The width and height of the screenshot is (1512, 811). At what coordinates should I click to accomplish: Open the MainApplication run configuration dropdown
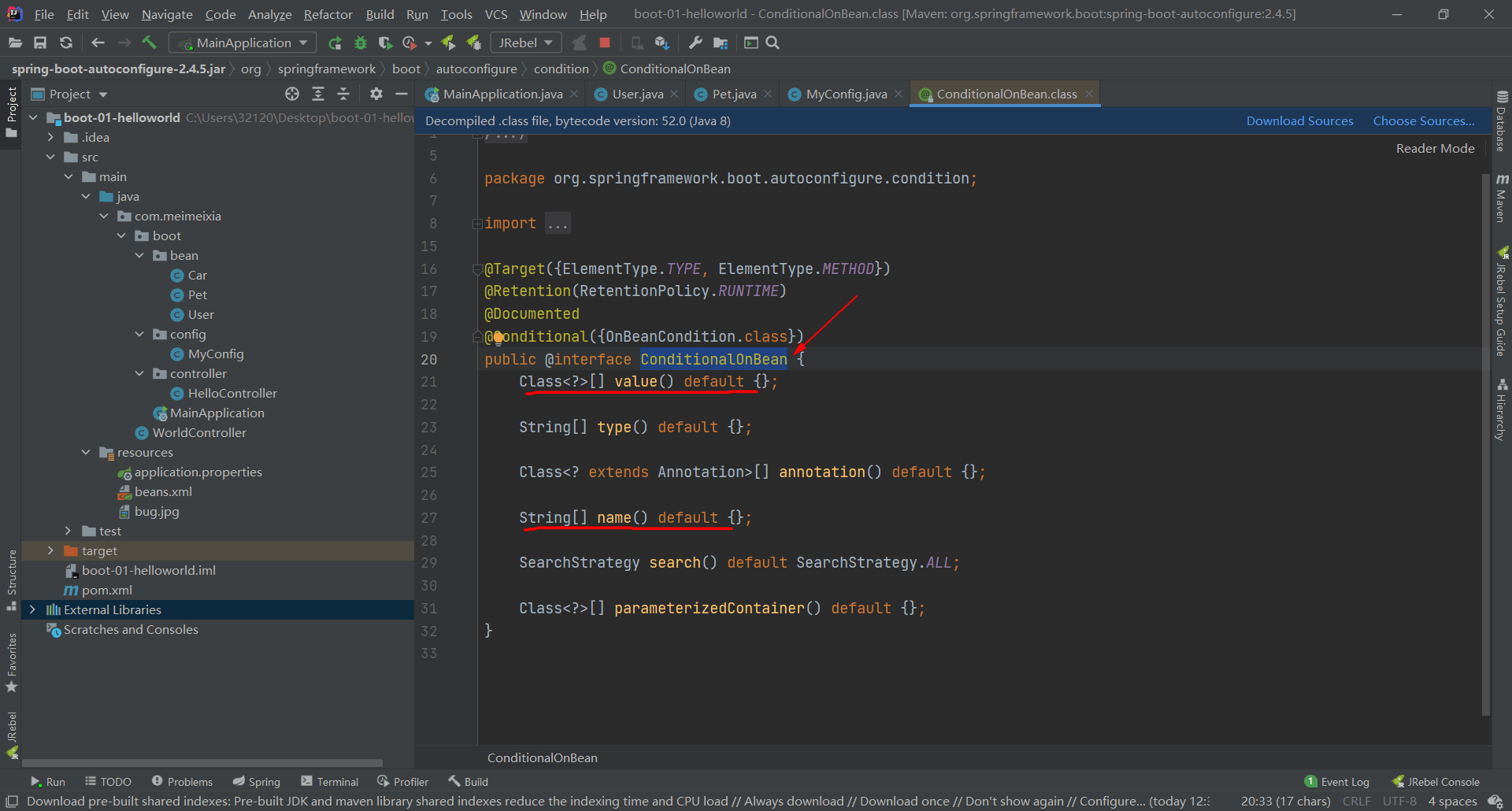243,43
